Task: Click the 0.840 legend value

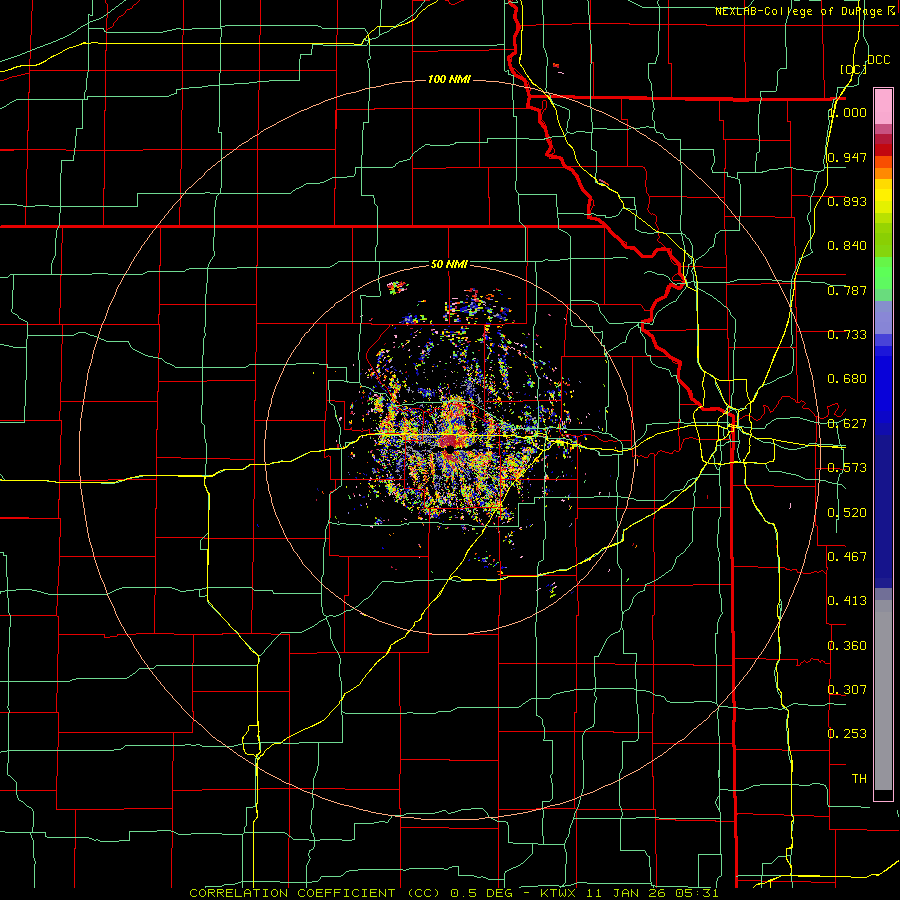Action: [x=847, y=246]
